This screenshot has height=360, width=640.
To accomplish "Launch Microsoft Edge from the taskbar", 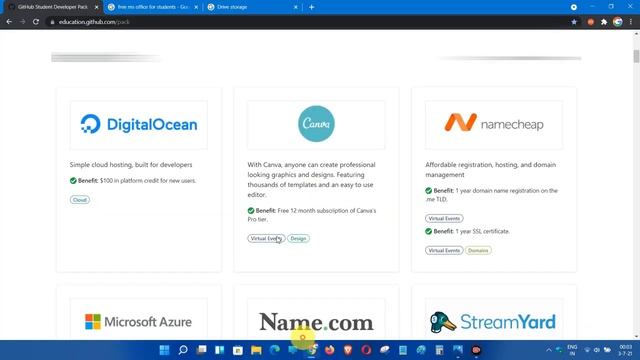I will click(275, 350).
